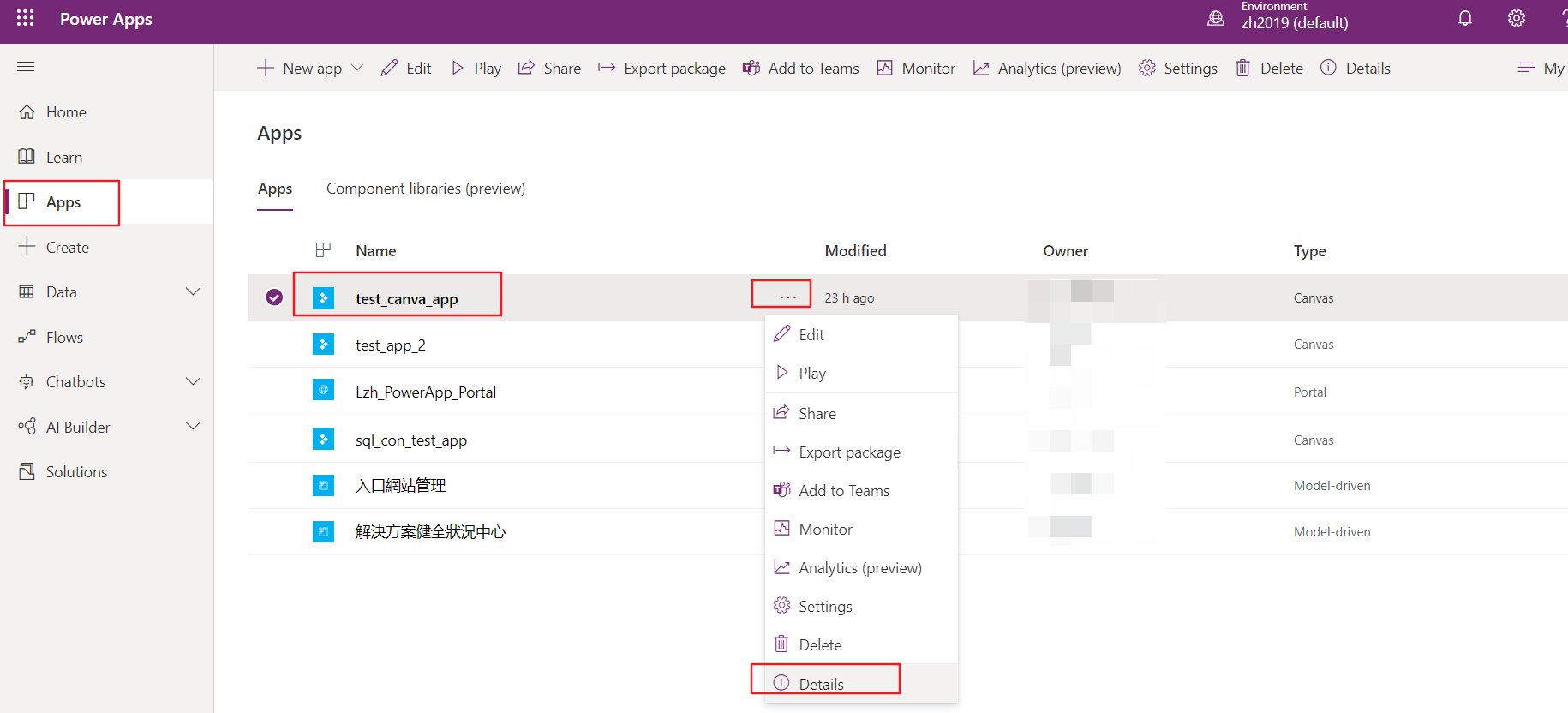Open the app launcher waffle icon
Viewport: 1568px width, 713px height.
[x=25, y=18]
